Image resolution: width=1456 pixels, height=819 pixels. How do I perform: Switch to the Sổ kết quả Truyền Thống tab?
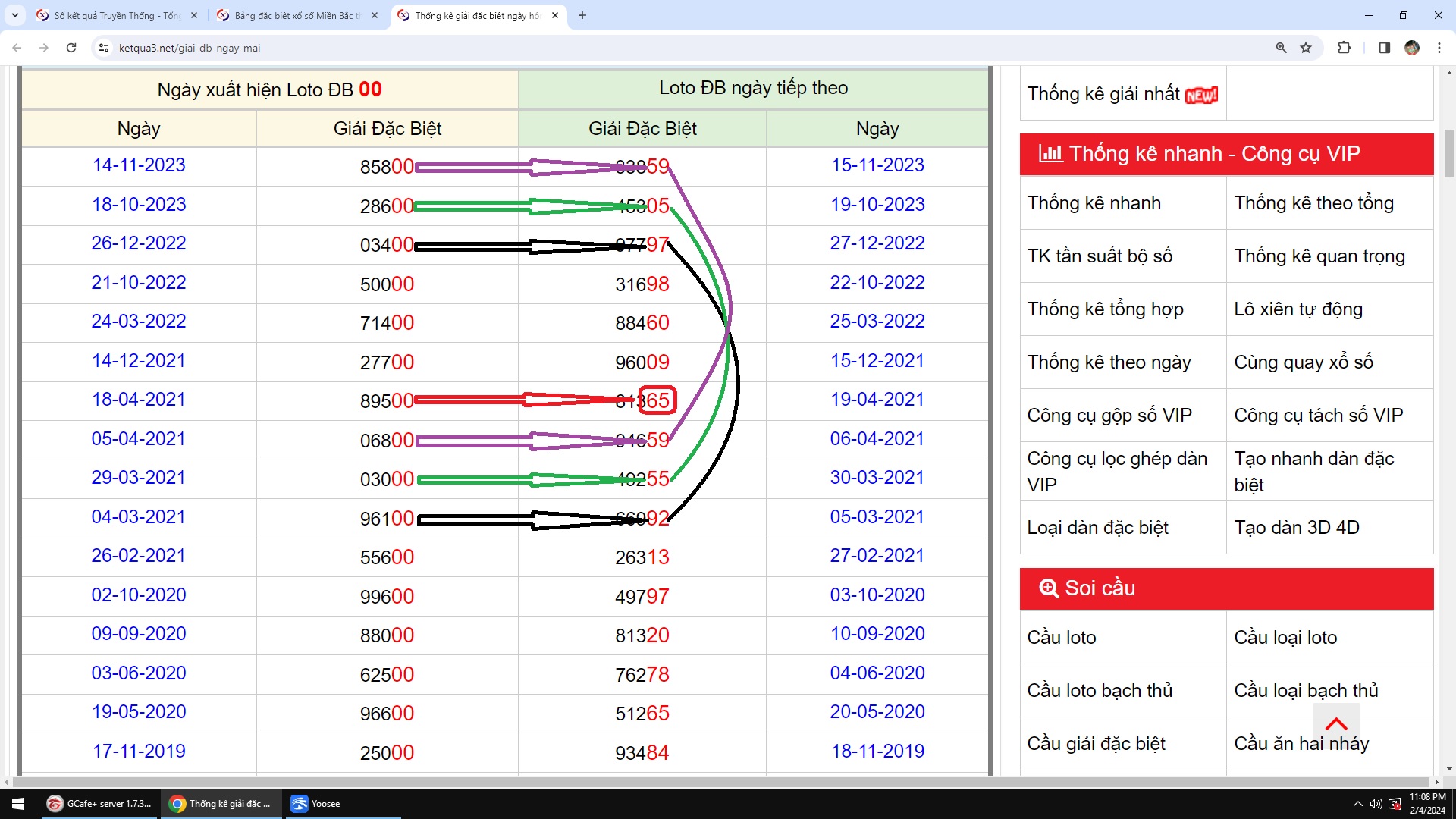pos(115,15)
